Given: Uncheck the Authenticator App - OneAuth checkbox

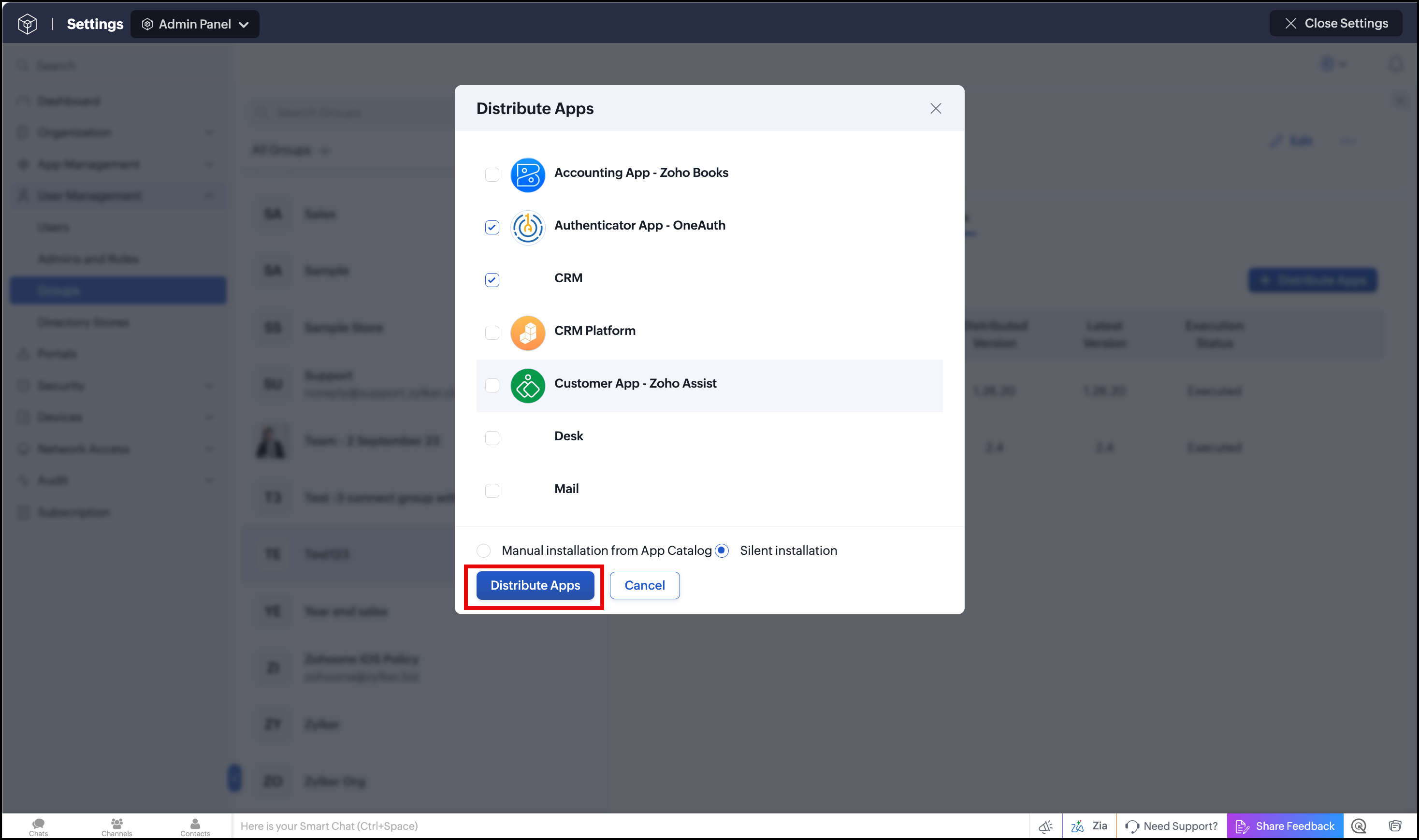Looking at the screenshot, I should (492, 227).
